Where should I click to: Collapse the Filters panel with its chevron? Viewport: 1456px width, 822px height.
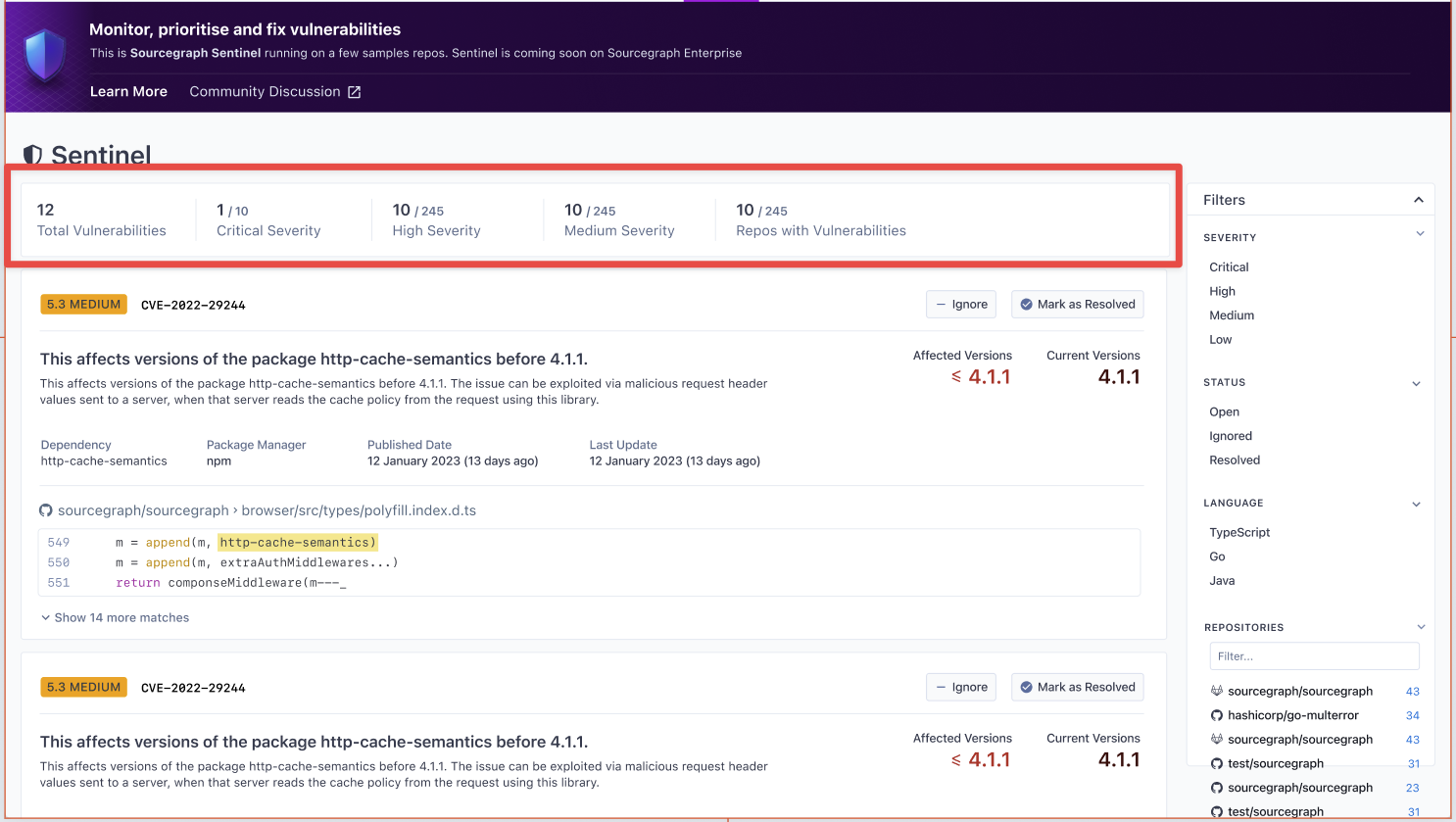1418,200
